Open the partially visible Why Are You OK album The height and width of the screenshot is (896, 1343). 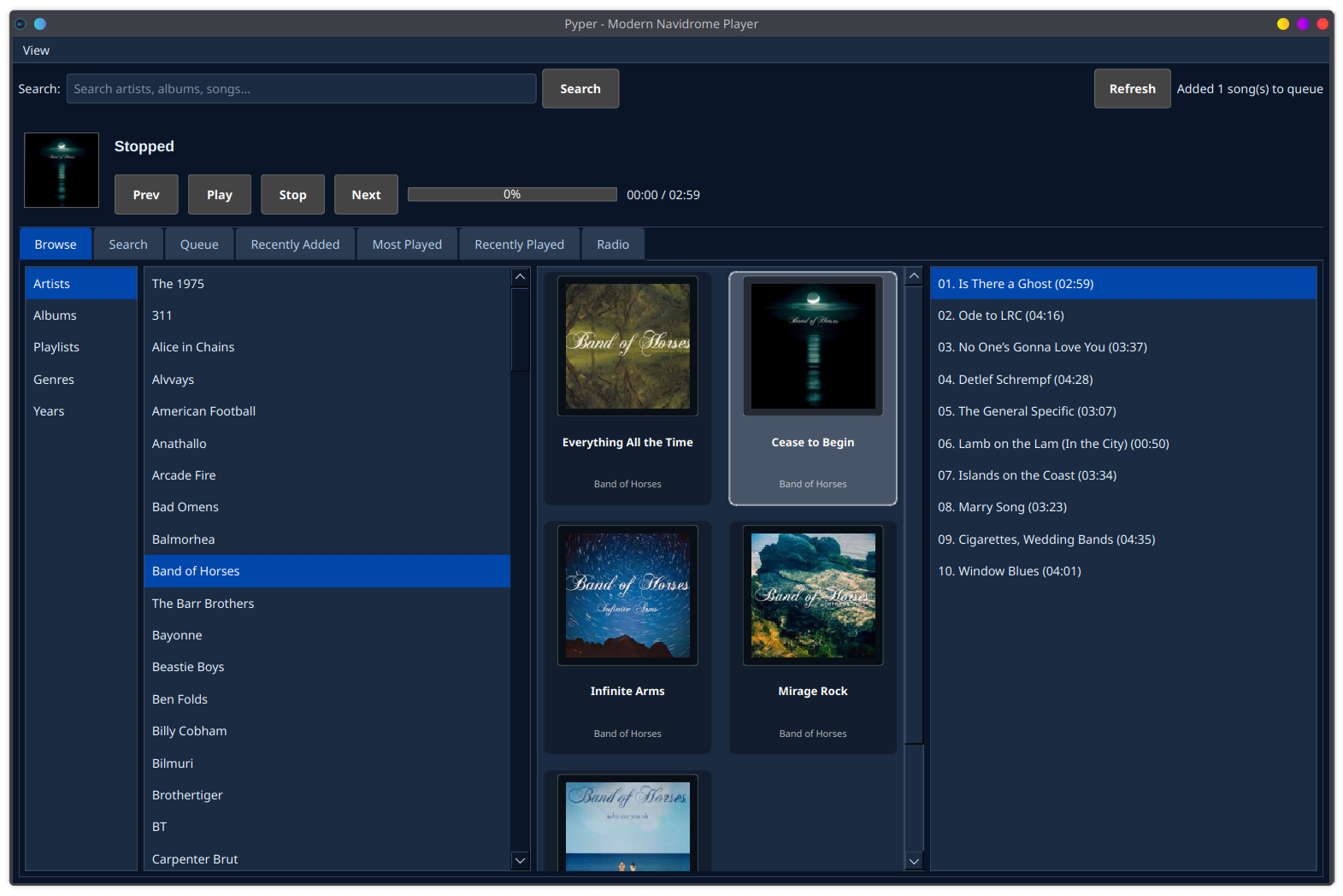pyautogui.click(x=627, y=823)
